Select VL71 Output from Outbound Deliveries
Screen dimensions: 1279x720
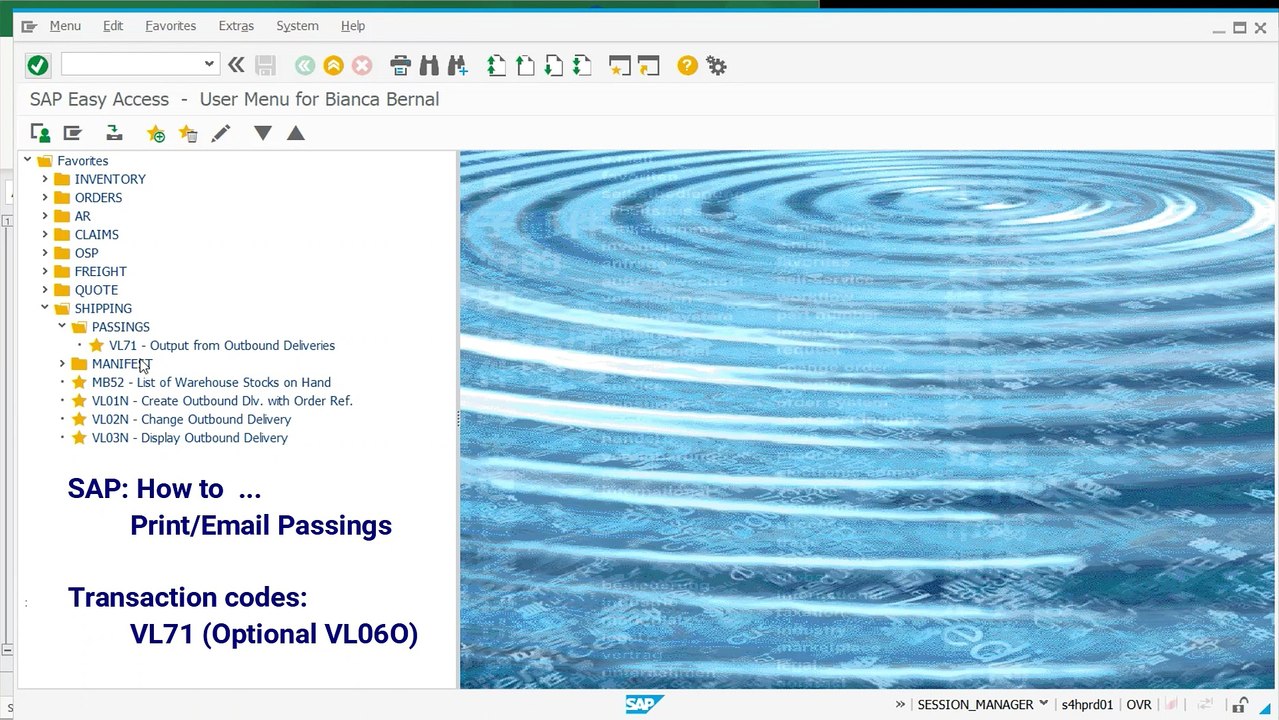click(x=222, y=346)
